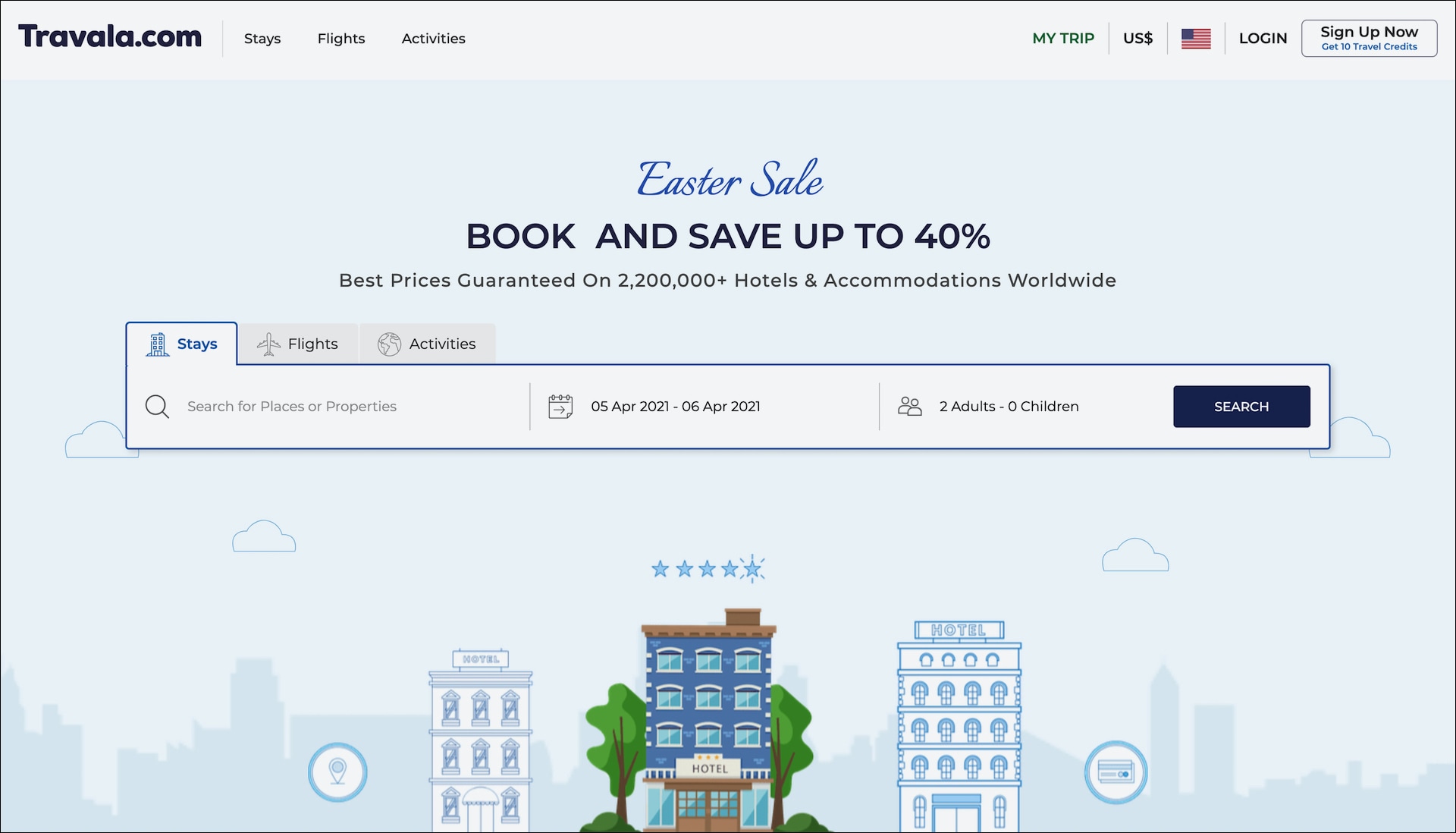Expand the guests selector dropdown
Image resolution: width=1456 pixels, height=833 pixels.
[1008, 406]
